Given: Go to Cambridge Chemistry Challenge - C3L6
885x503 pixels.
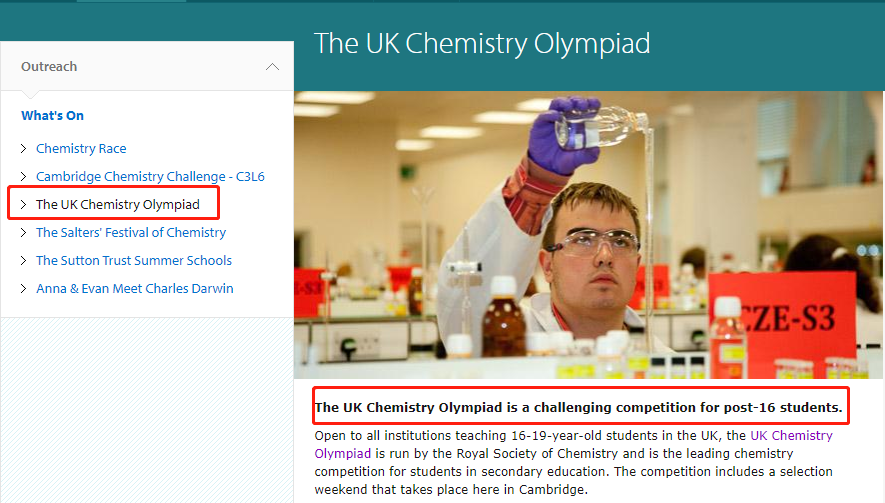Looking at the screenshot, I should click(x=150, y=177).
